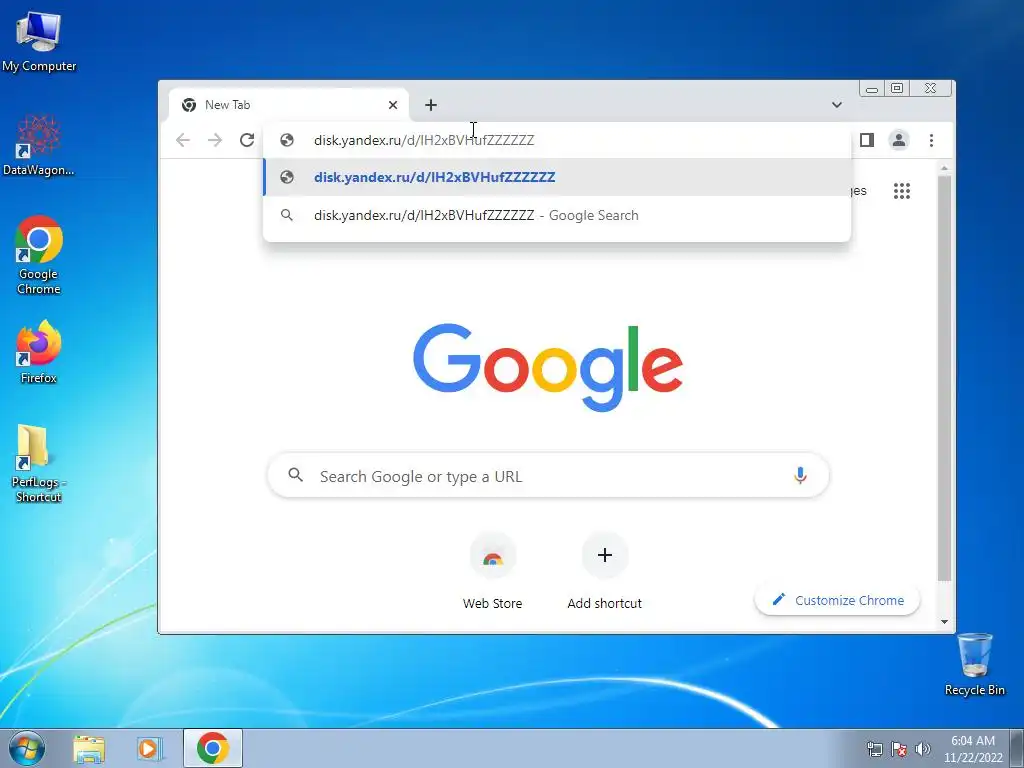Click the Chrome taskbar button
Screen dimensions: 1024x768
click(213, 748)
